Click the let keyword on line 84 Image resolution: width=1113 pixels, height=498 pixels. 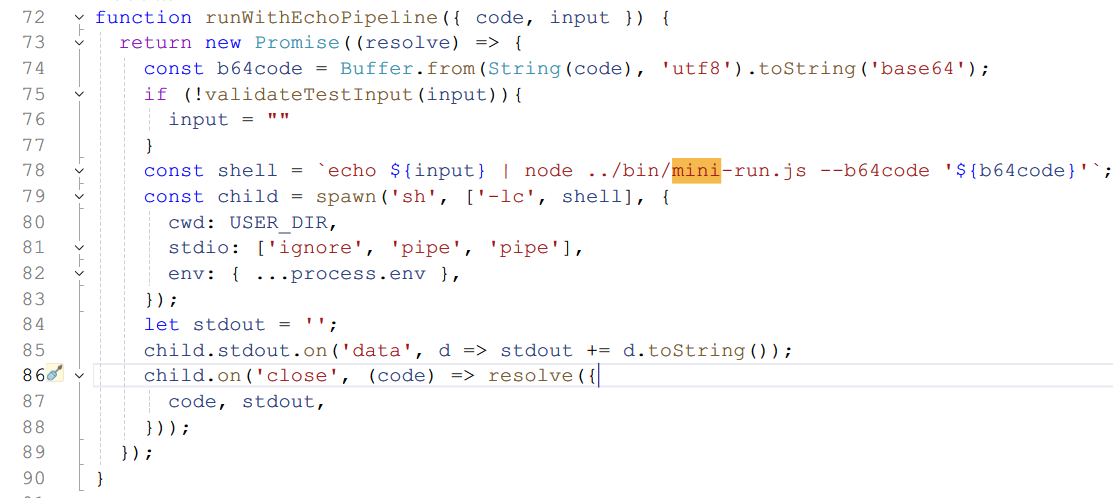coord(163,324)
